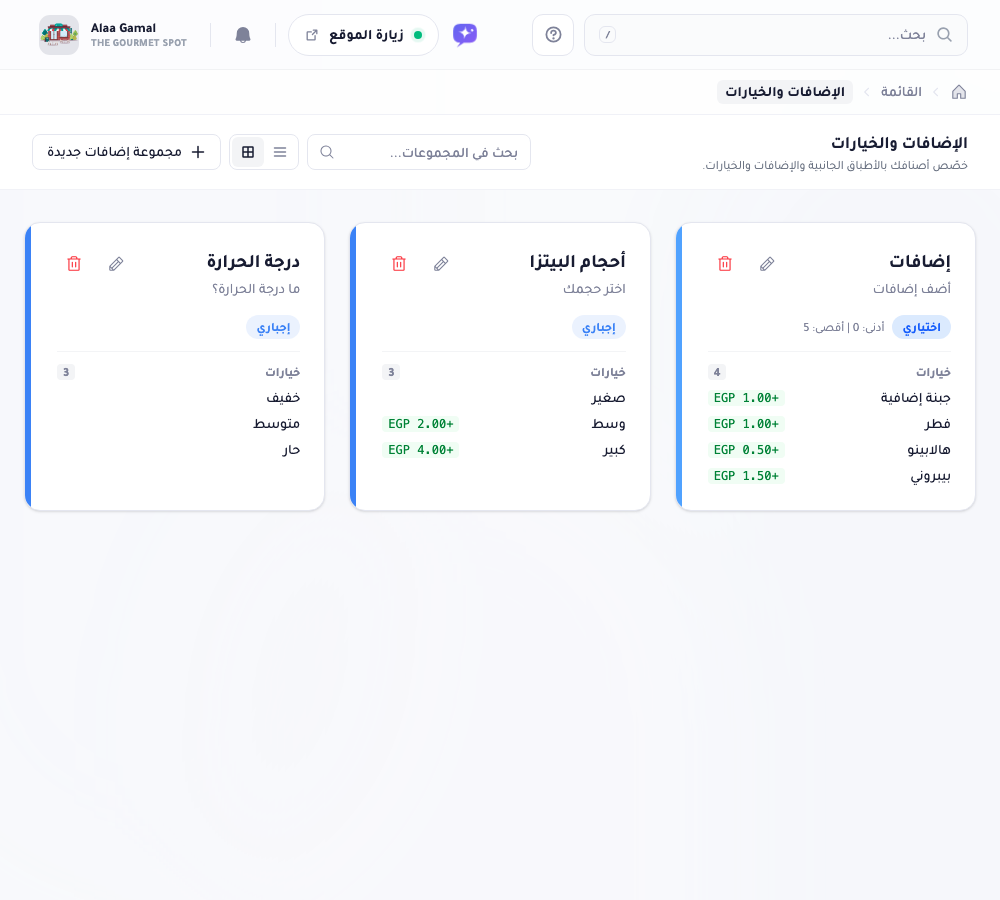Select the فطر option
The height and width of the screenshot is (900, 1000).
tap(938, 424)
